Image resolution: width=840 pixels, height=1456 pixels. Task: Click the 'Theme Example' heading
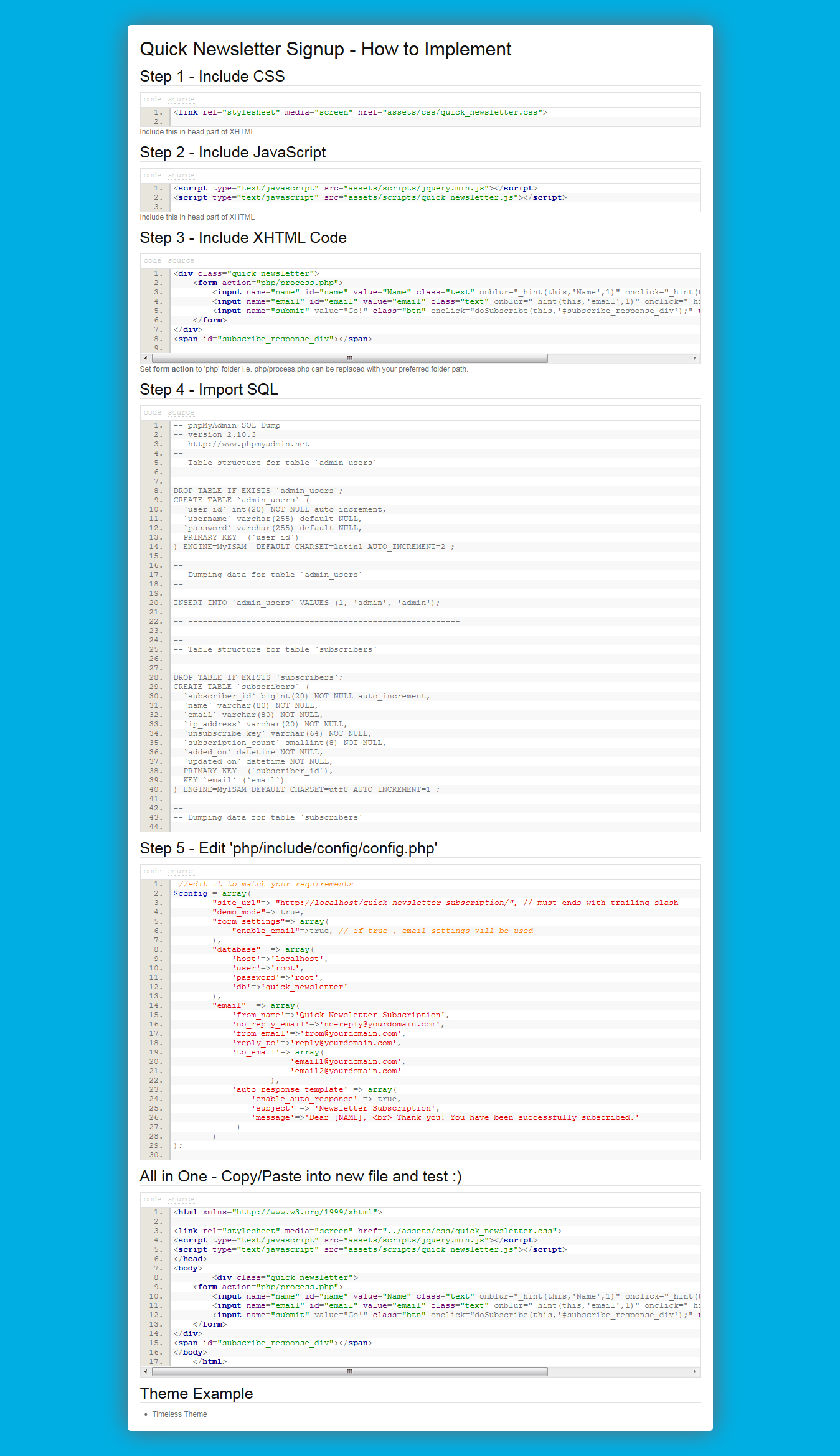click(x=196, y=1393)
